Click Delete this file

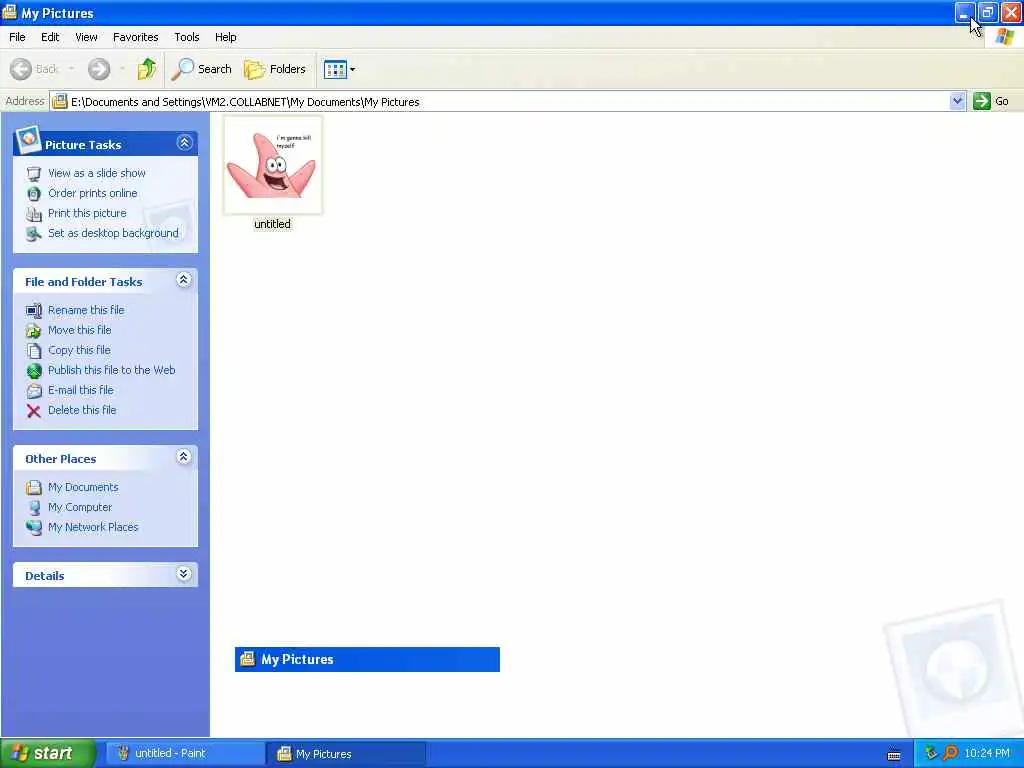(82, 410)
